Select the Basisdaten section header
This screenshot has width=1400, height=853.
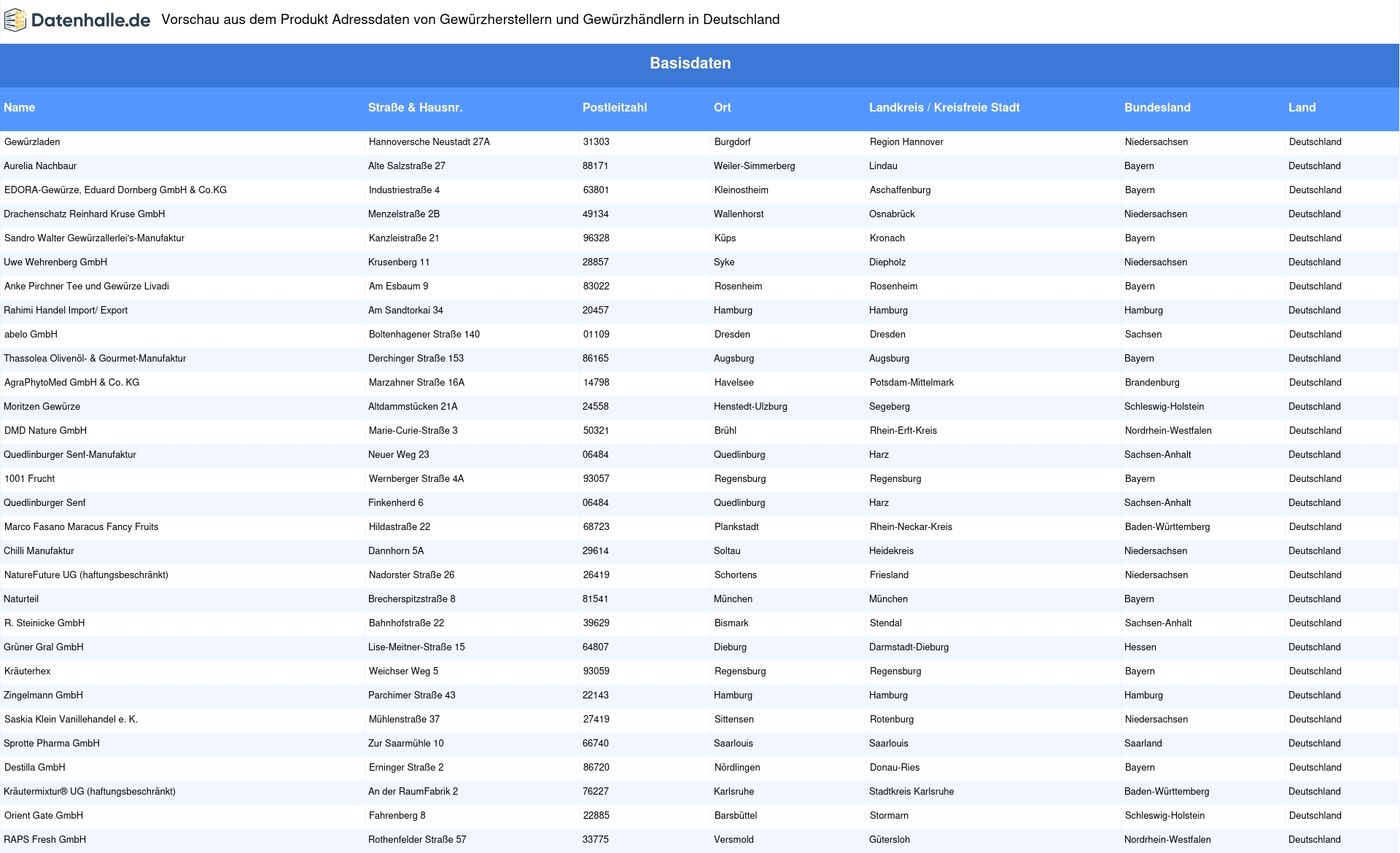point(691,63)
